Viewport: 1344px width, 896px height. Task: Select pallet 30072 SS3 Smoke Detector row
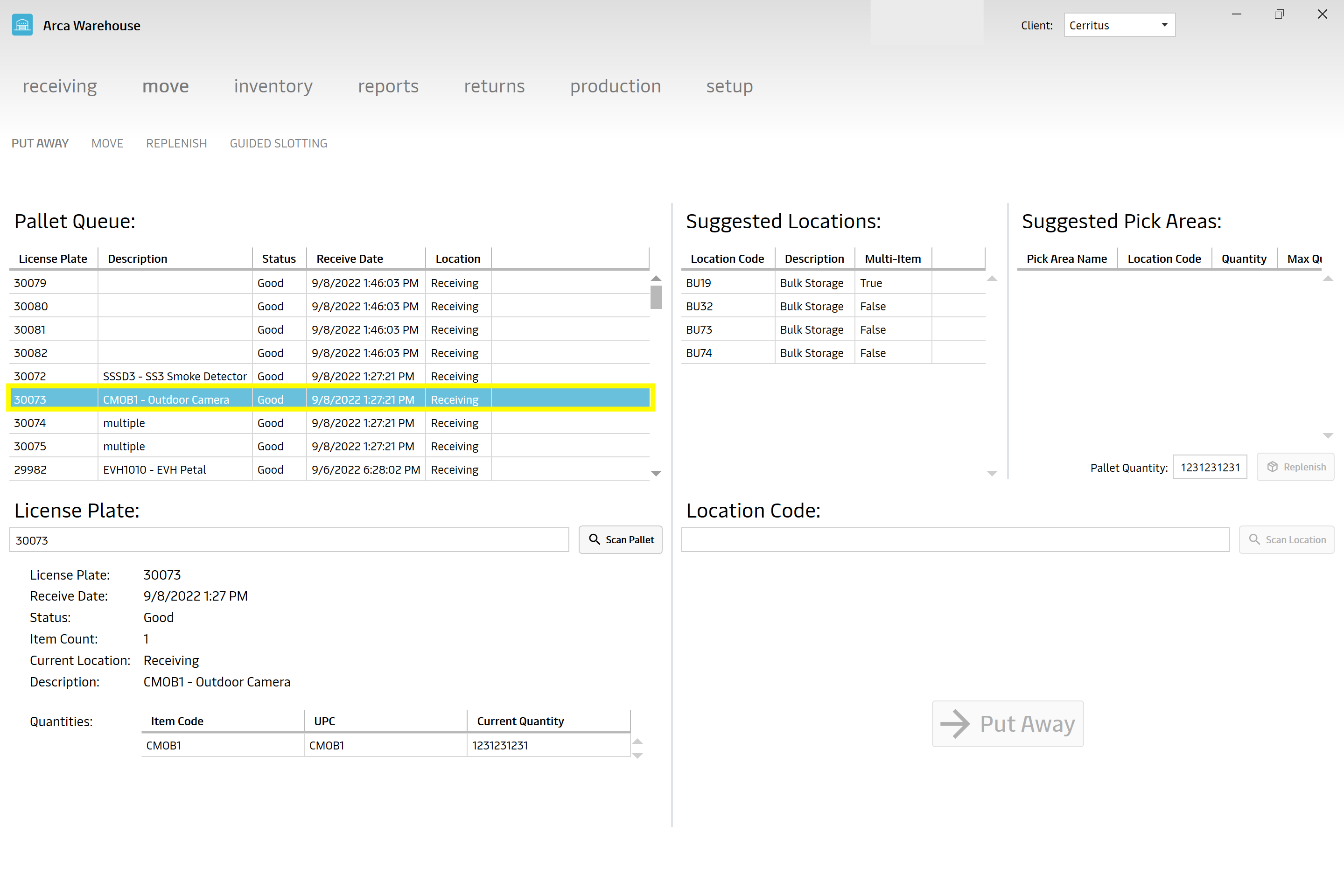(x=329, y=376)
